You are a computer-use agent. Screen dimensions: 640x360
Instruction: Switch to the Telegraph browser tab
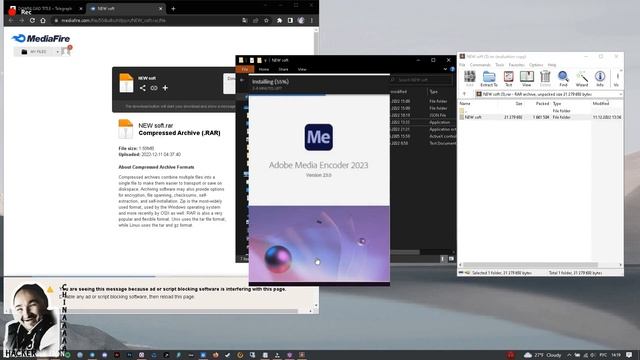46,8
